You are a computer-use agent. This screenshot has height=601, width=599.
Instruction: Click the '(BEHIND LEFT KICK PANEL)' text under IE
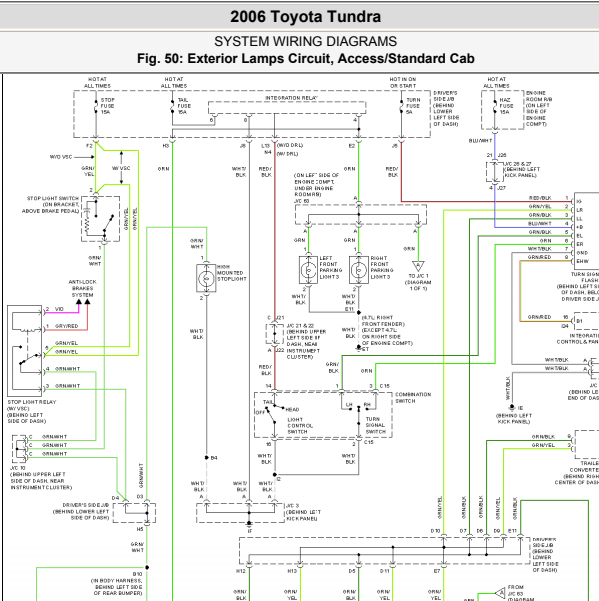[x=514, y=419]
